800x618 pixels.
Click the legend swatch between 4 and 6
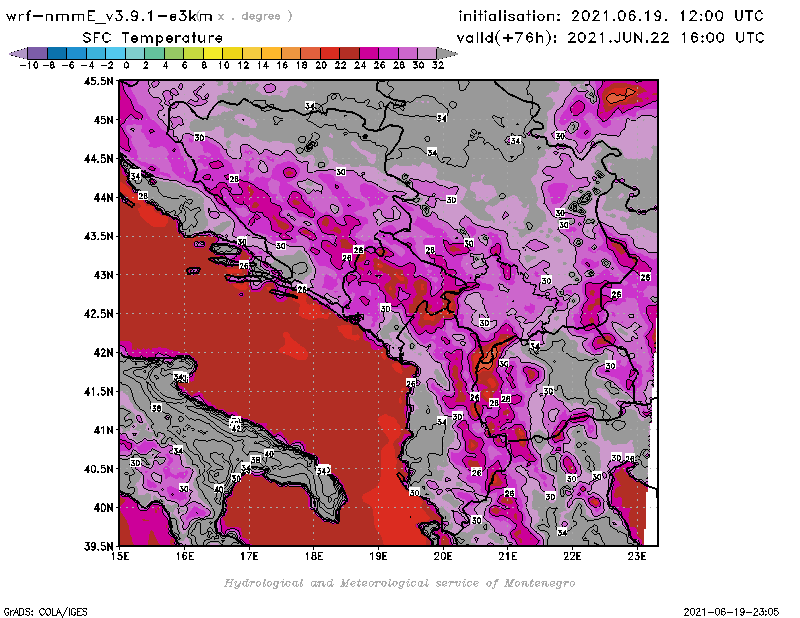click(x=173, y=53)
